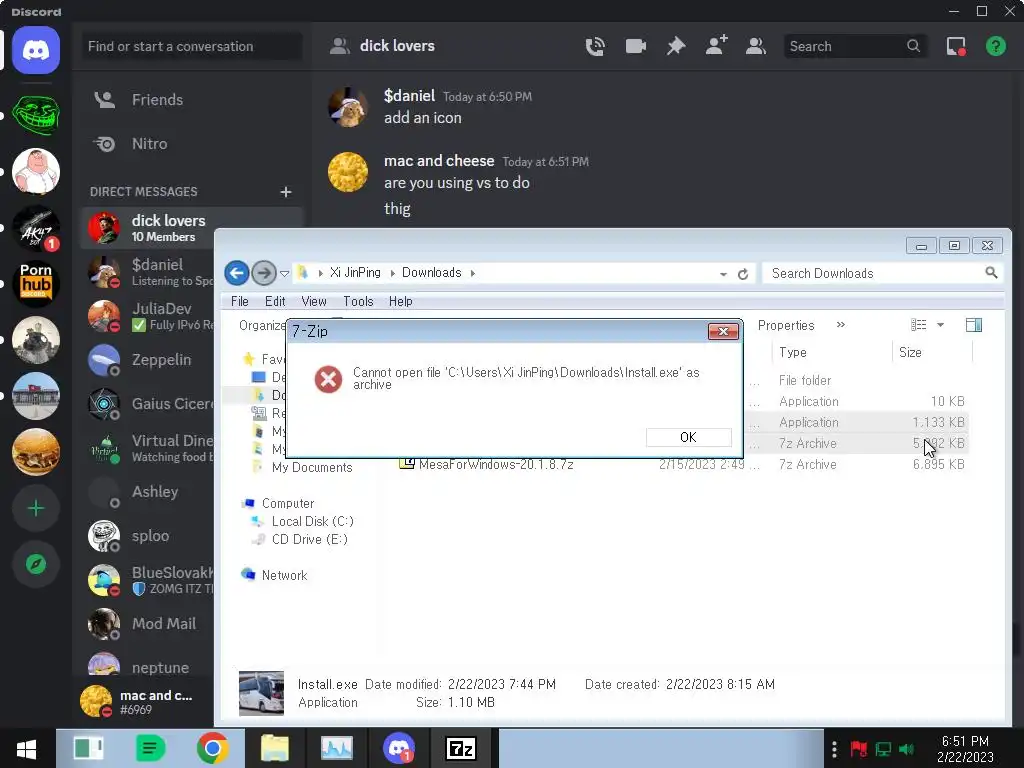Sort by the Size column header
The image size is (1024, 768).
pos(933,353)
